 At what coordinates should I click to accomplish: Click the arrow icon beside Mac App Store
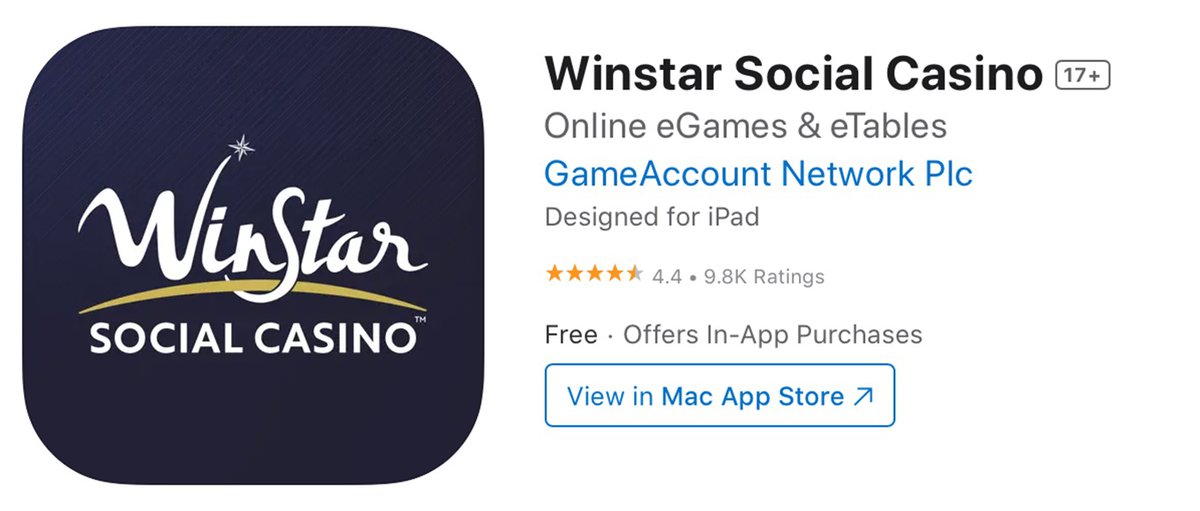point(863,396)
